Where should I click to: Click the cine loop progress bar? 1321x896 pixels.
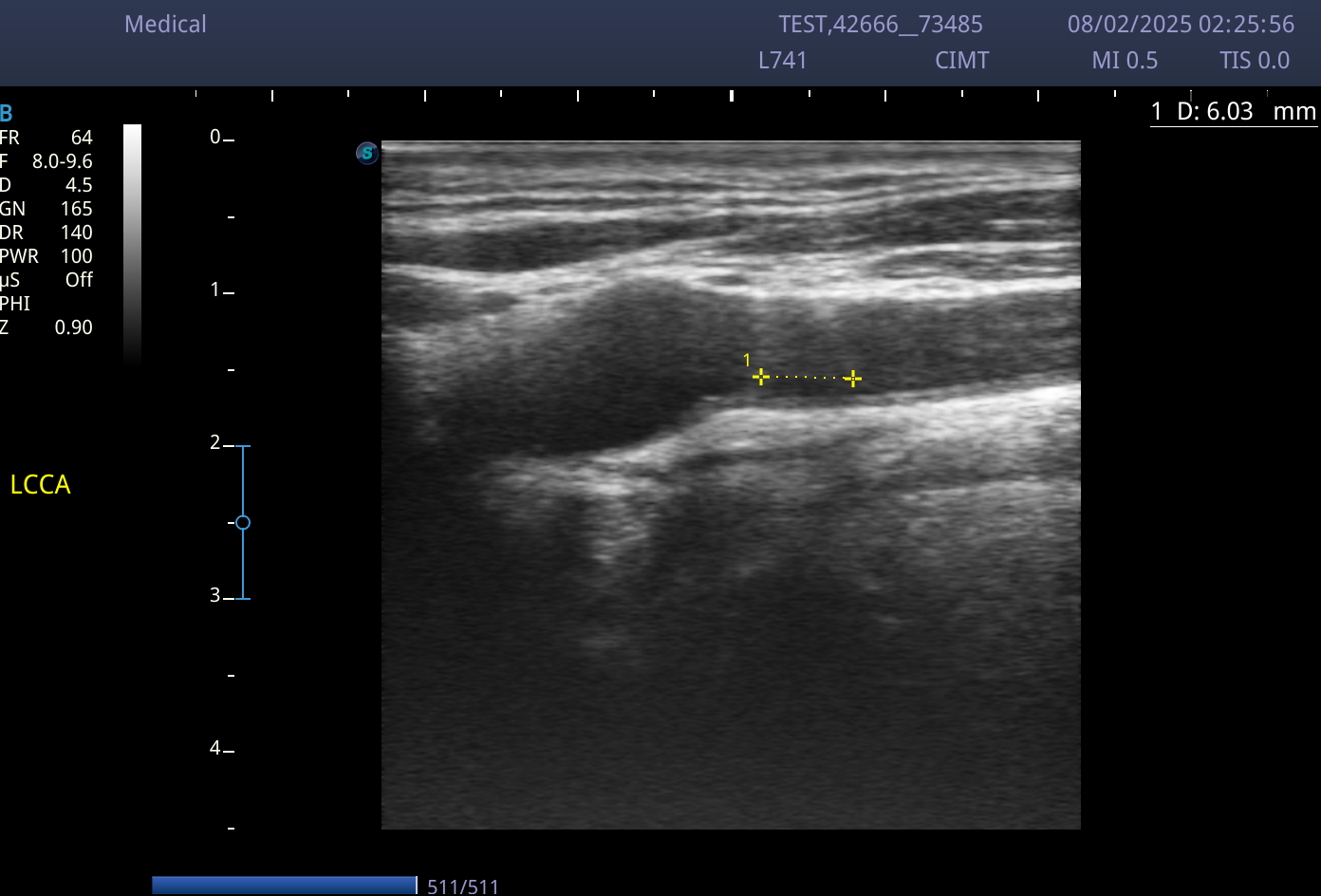click(285, 886)
